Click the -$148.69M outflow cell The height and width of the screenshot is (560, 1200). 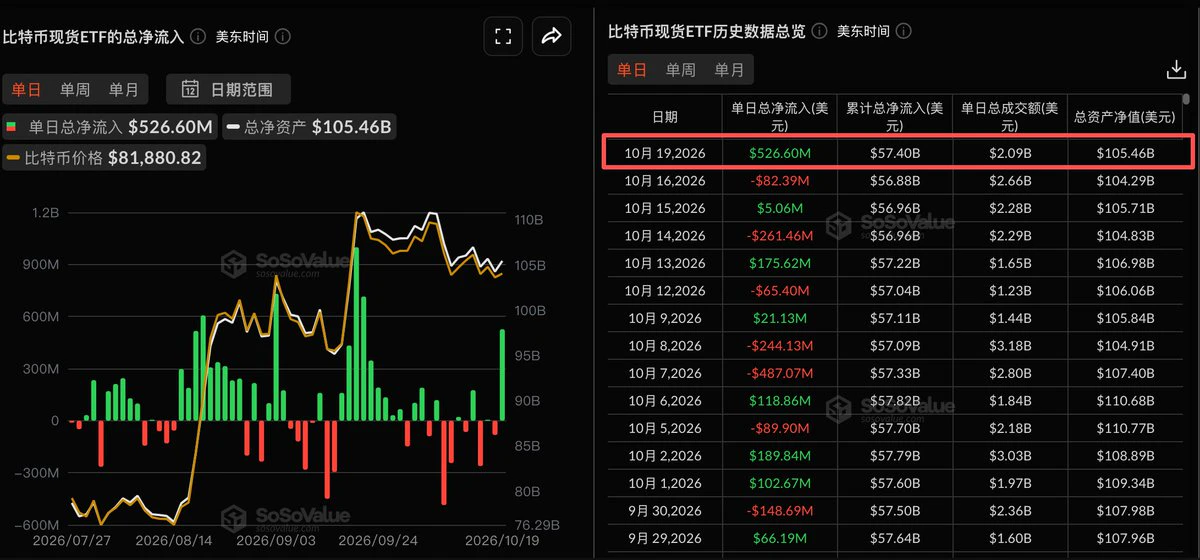[780, 511]
